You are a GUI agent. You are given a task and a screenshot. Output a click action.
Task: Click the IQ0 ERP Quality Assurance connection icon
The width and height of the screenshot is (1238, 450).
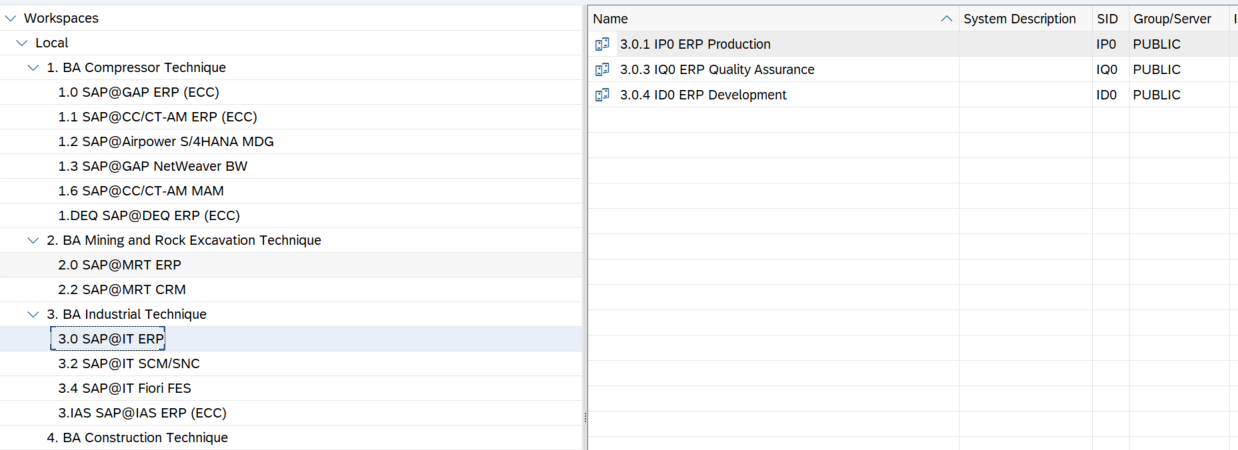pyautogui.click(x=602, y=70)
